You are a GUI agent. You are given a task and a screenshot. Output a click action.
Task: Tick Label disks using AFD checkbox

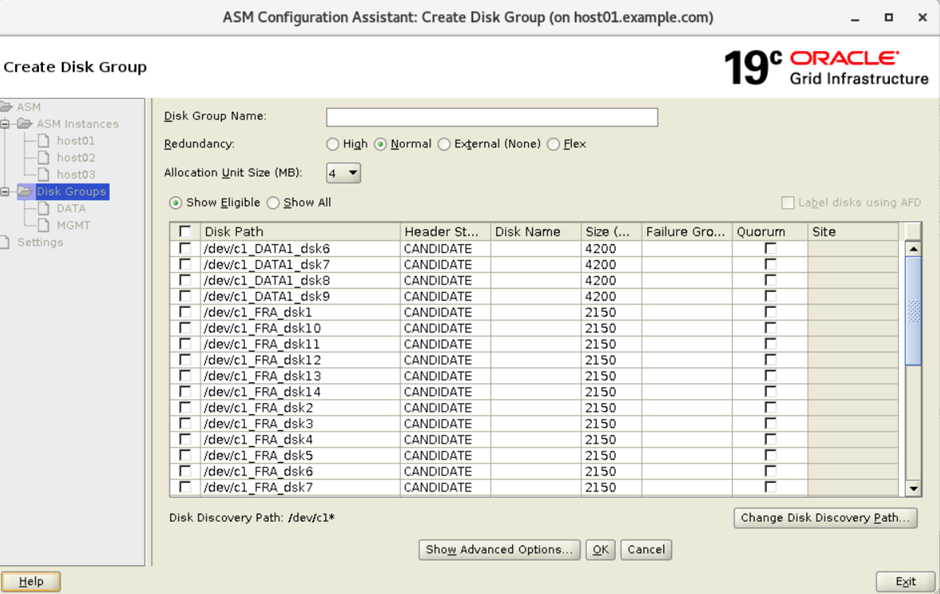(788, 203)
